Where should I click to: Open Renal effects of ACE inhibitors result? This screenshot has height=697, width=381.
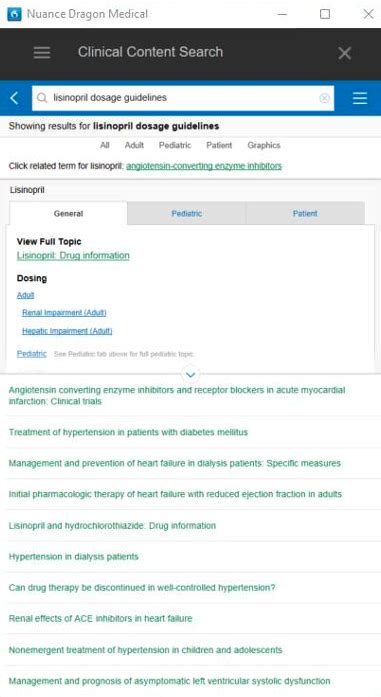(100, 618)
